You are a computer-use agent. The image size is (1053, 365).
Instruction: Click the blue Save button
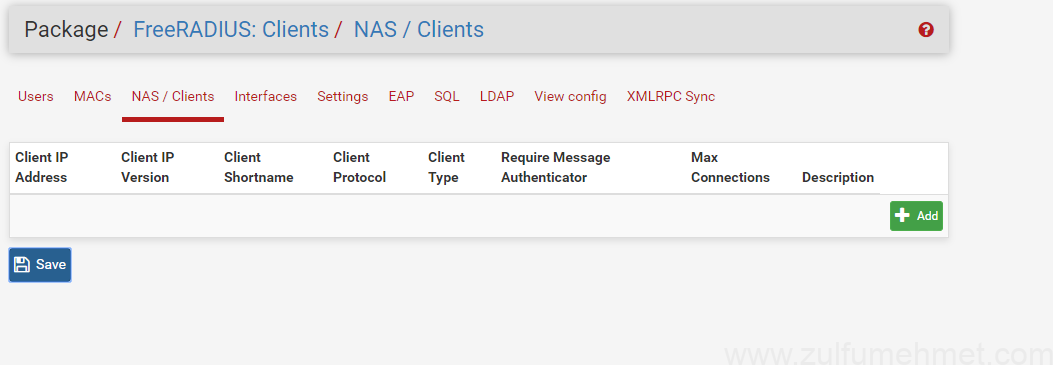pos(40,264)
